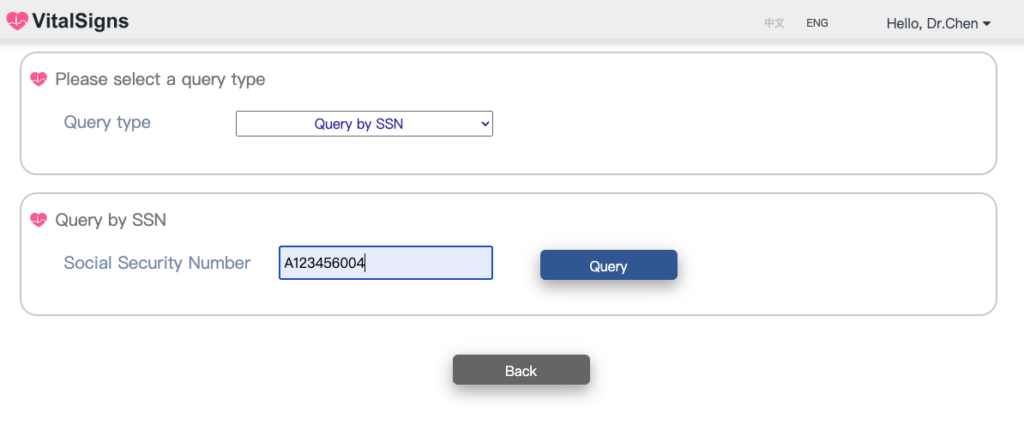Click the gray Back button

tap(521, 370)
